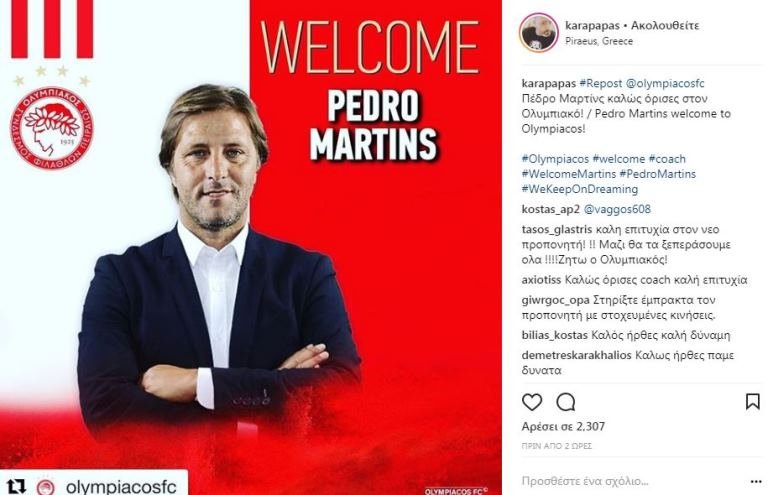Click the Ακολουθείτε following button
768x495 pixels.
tap(665, 25)
